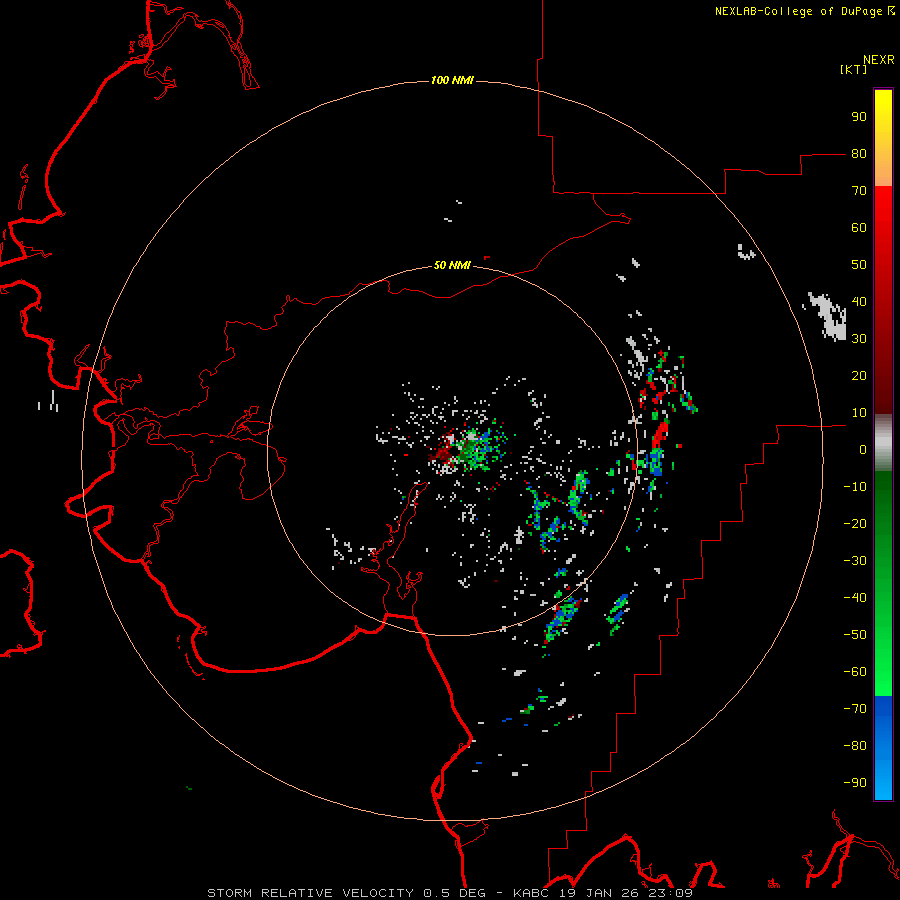
Task: Click the positive 90 scale value
Action: [859, 117]
